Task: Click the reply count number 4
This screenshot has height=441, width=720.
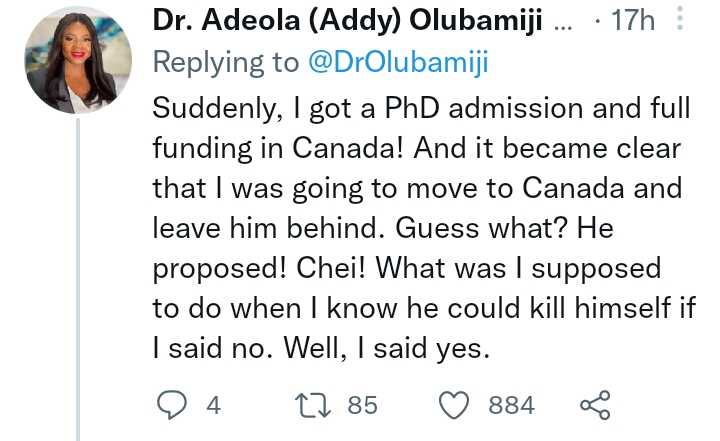Action: [212, 405]
